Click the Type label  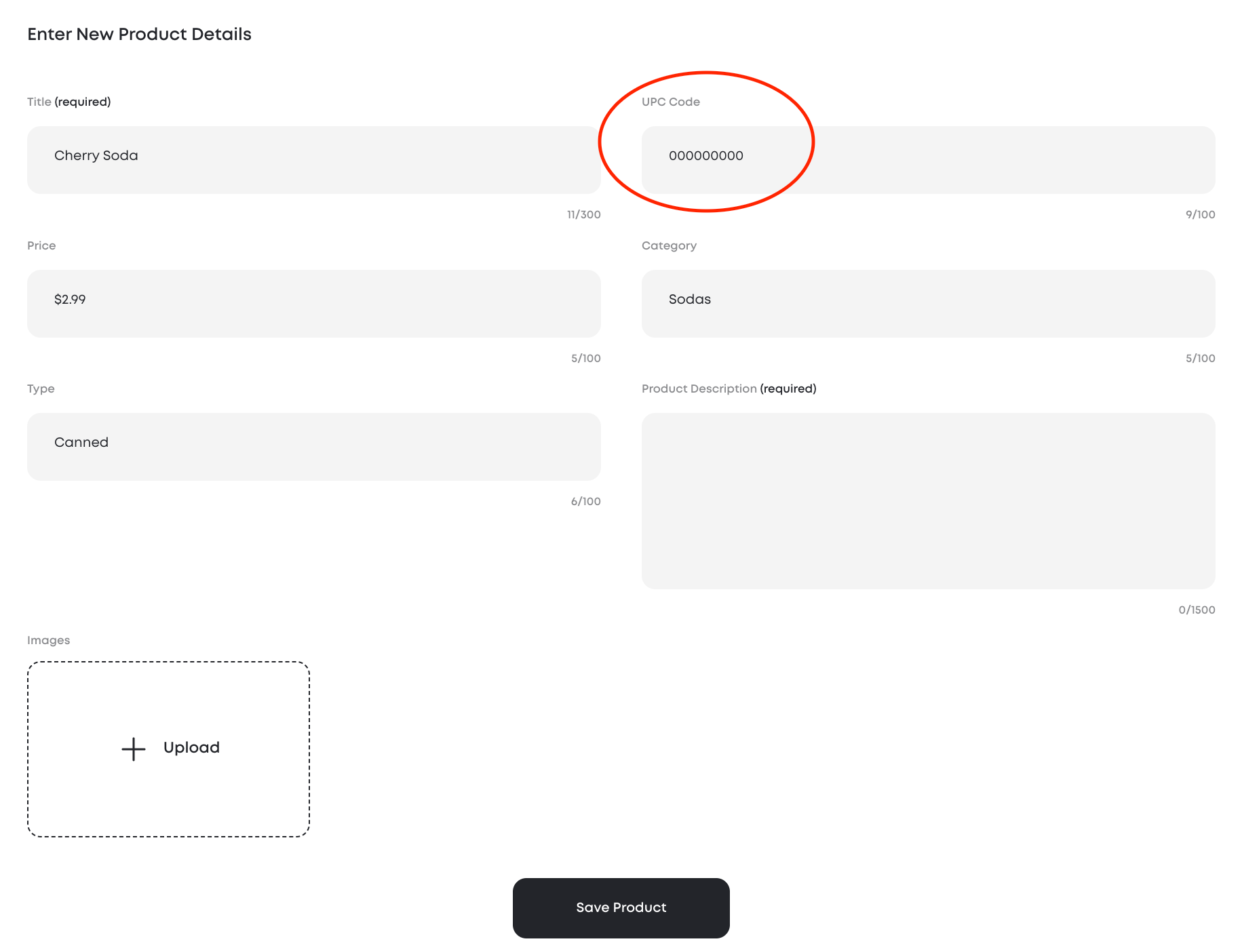click(41, 389)
